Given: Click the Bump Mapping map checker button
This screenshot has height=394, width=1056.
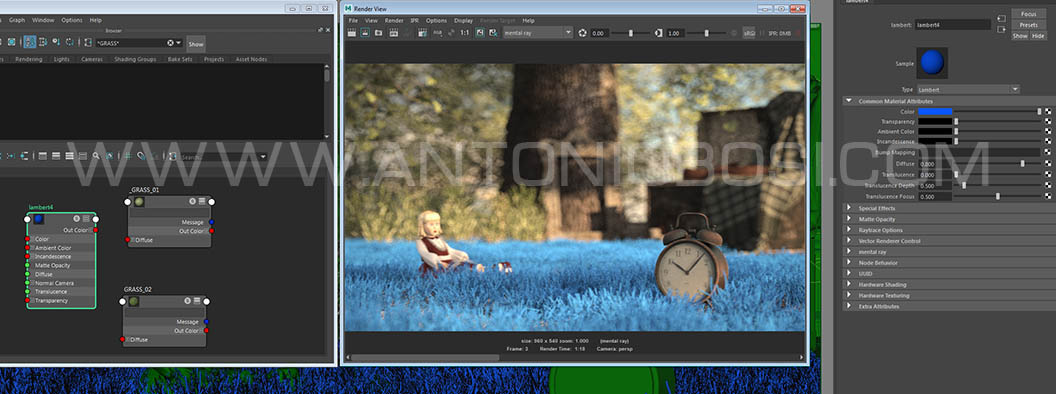Looking at the screenshot, I should tap(1048, 152).
